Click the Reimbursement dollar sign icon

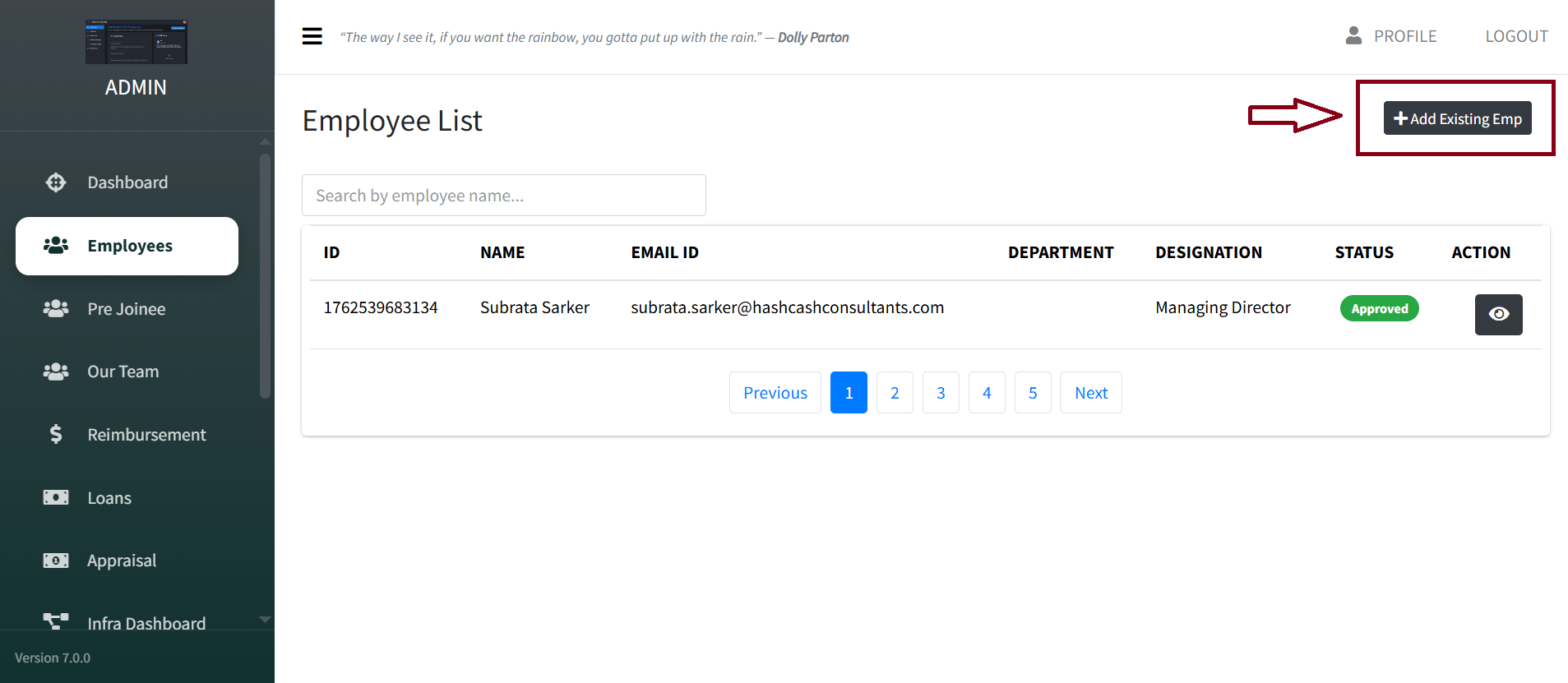pyautogui.click(x=56, y=434)
